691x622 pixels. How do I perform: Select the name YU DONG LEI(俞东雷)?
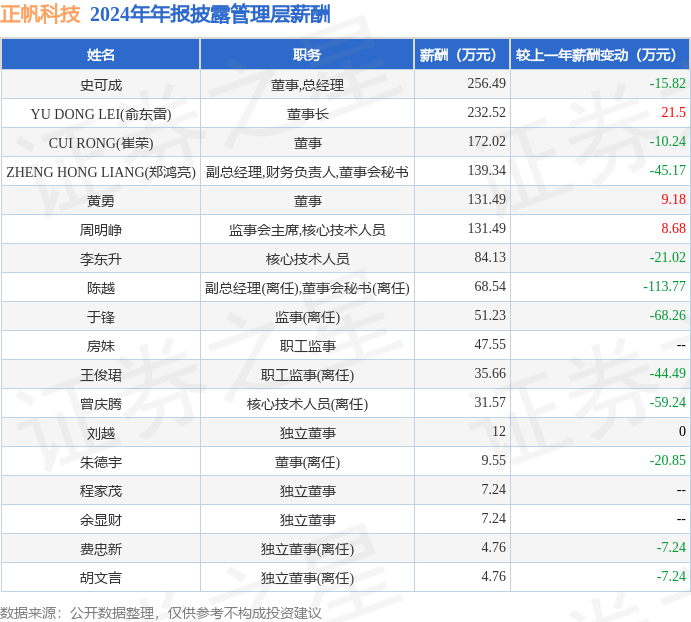point(101,114)
